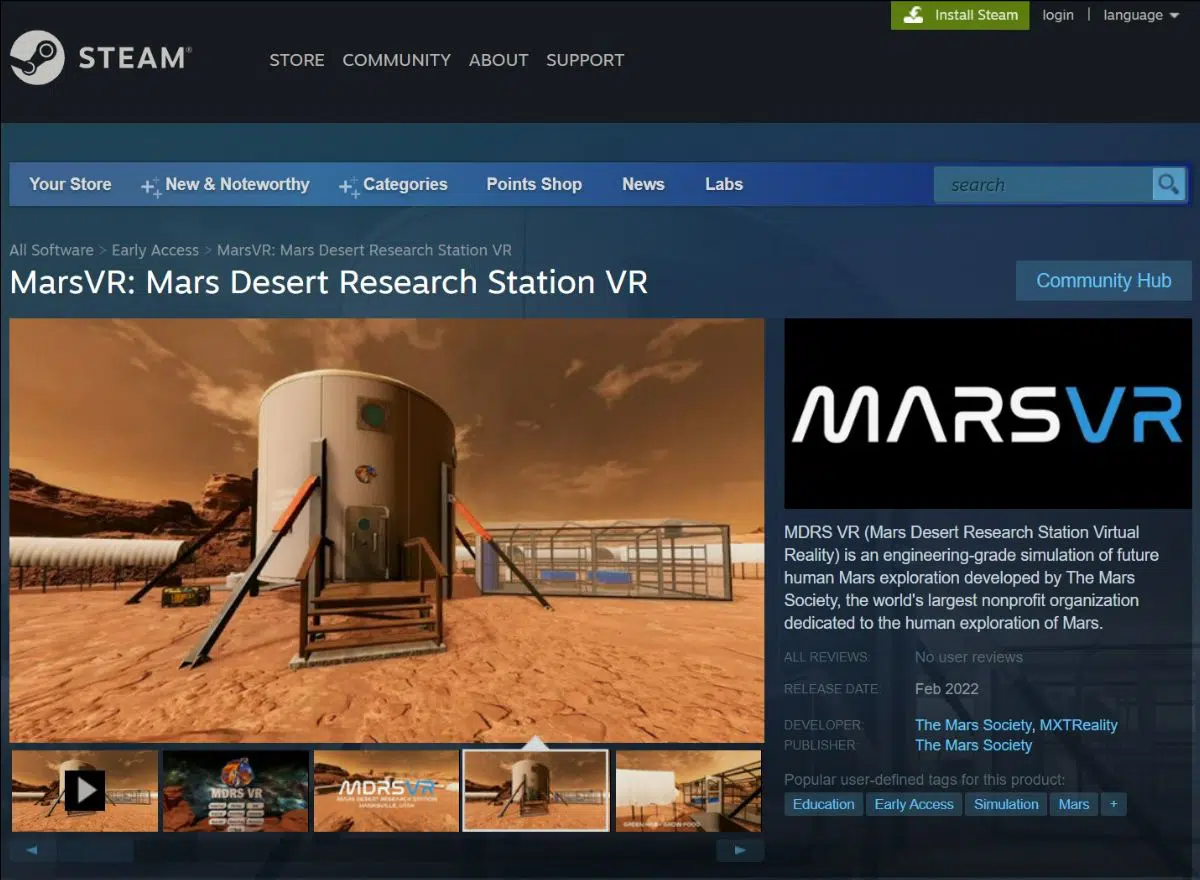Play the trailer video thumbnail

coord(85,790)
